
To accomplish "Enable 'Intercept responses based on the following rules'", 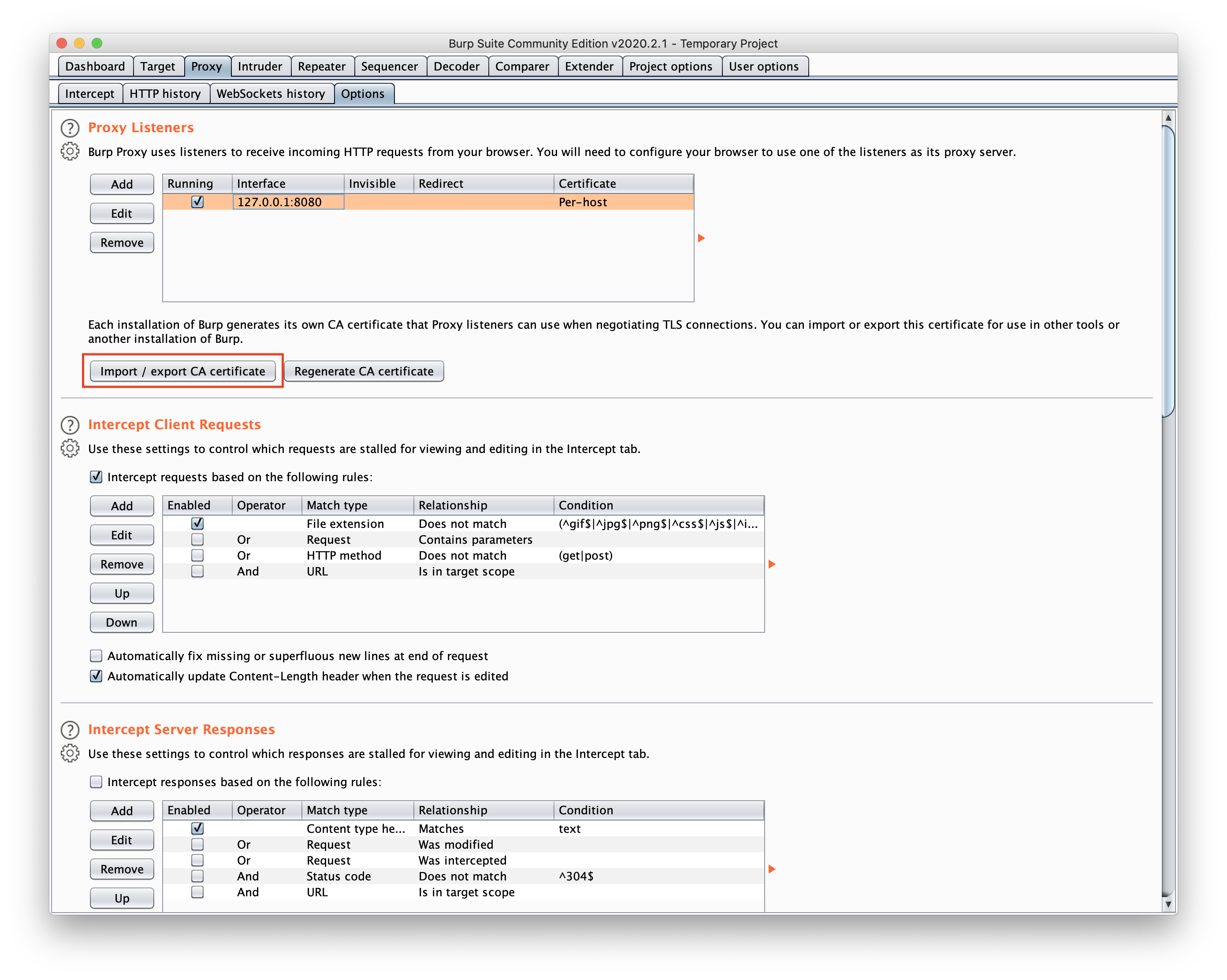I will click(96, 782).
